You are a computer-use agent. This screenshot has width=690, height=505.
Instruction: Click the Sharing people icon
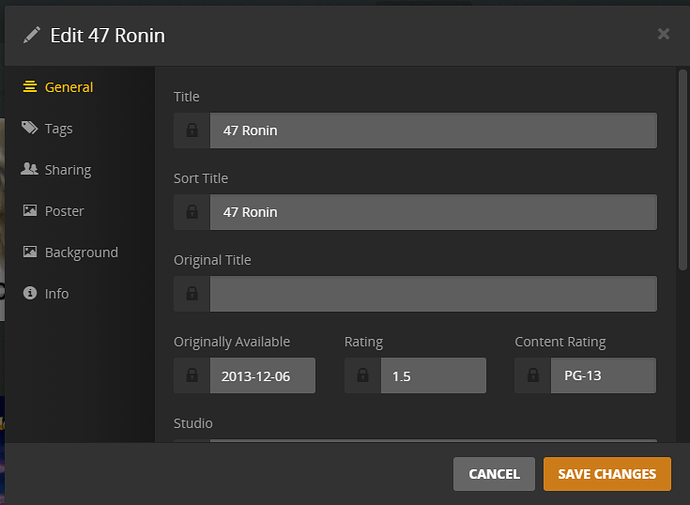tap(29, 169)
